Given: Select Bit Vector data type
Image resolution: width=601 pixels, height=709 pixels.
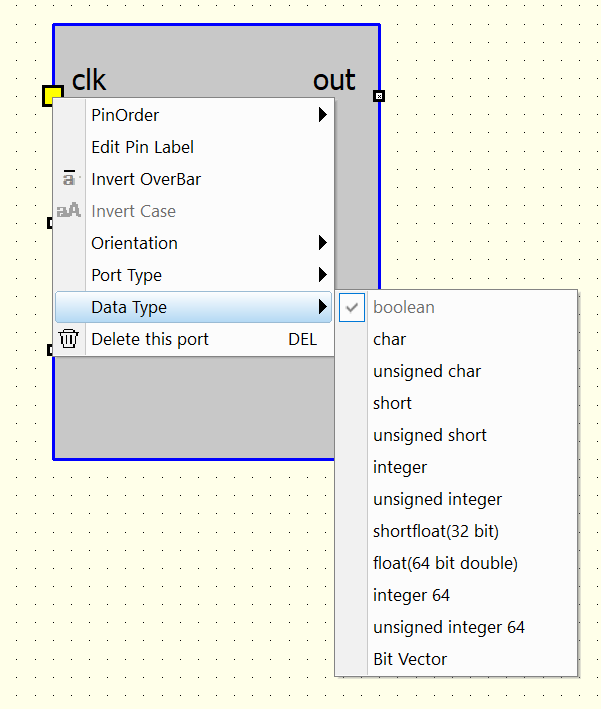Looking at the screenshot, I should [x=410, y=659].
